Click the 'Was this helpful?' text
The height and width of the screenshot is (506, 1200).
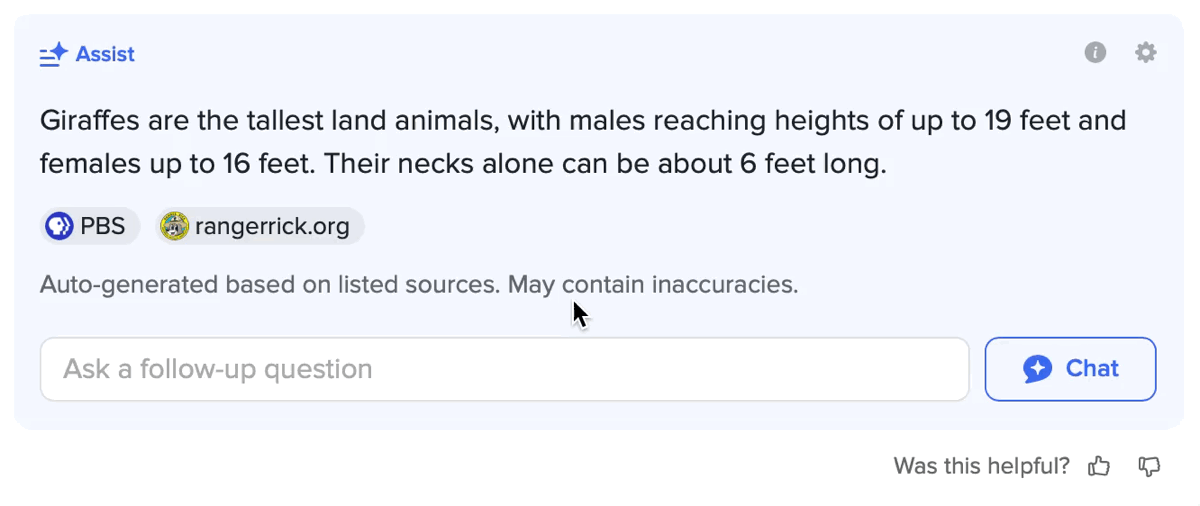tap(981, 466)
